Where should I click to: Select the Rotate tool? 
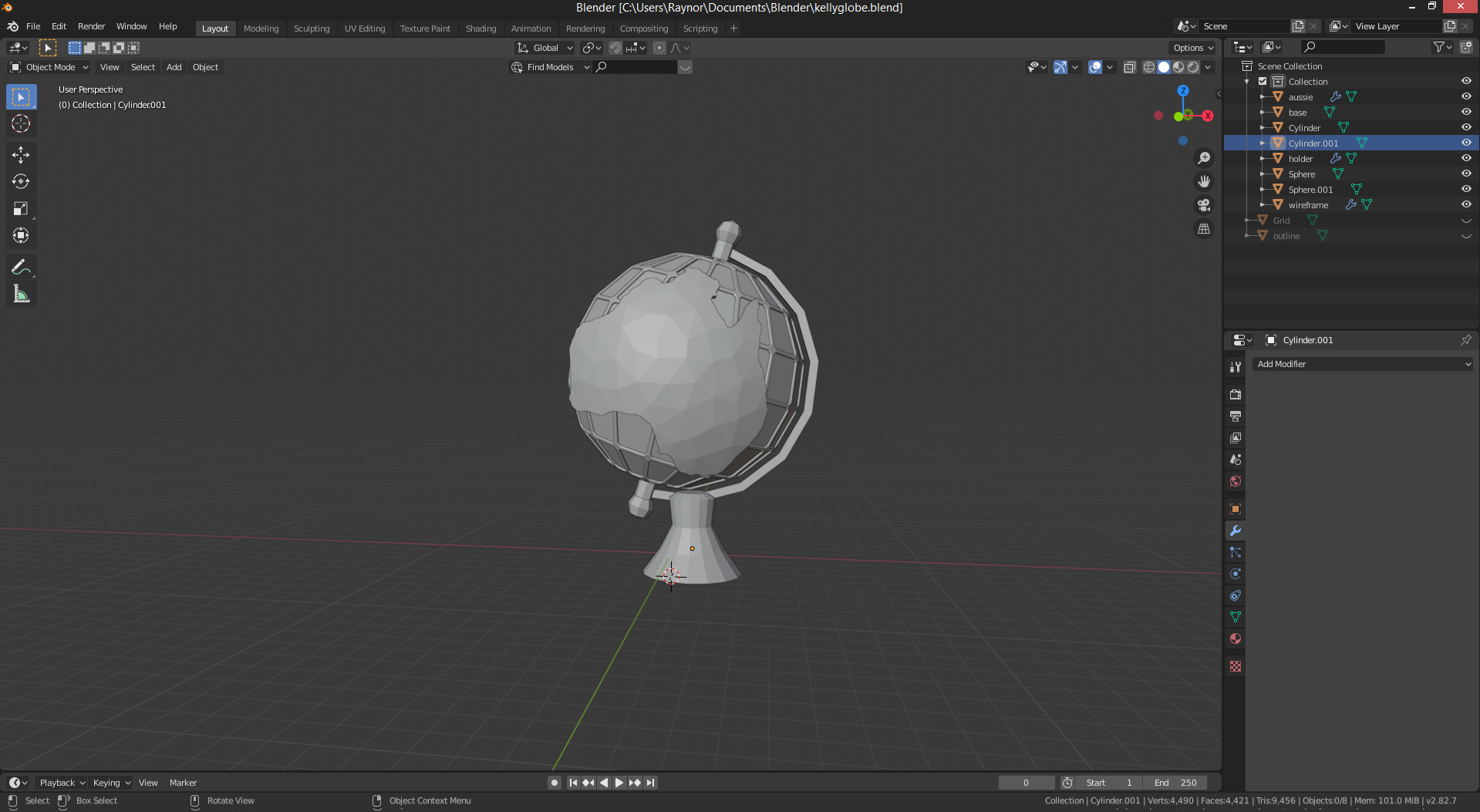(21, 182)
